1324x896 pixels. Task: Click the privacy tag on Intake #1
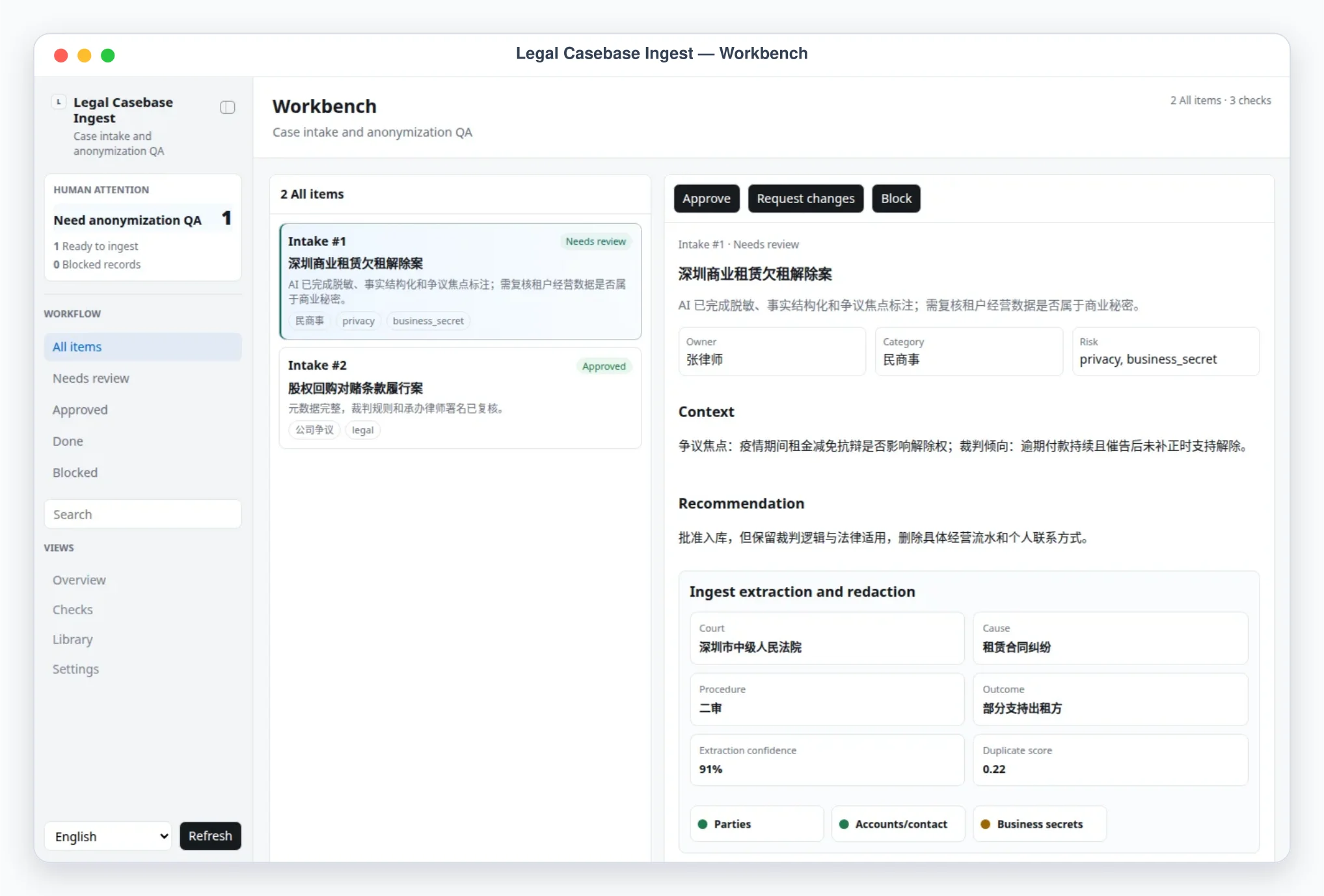358,321
